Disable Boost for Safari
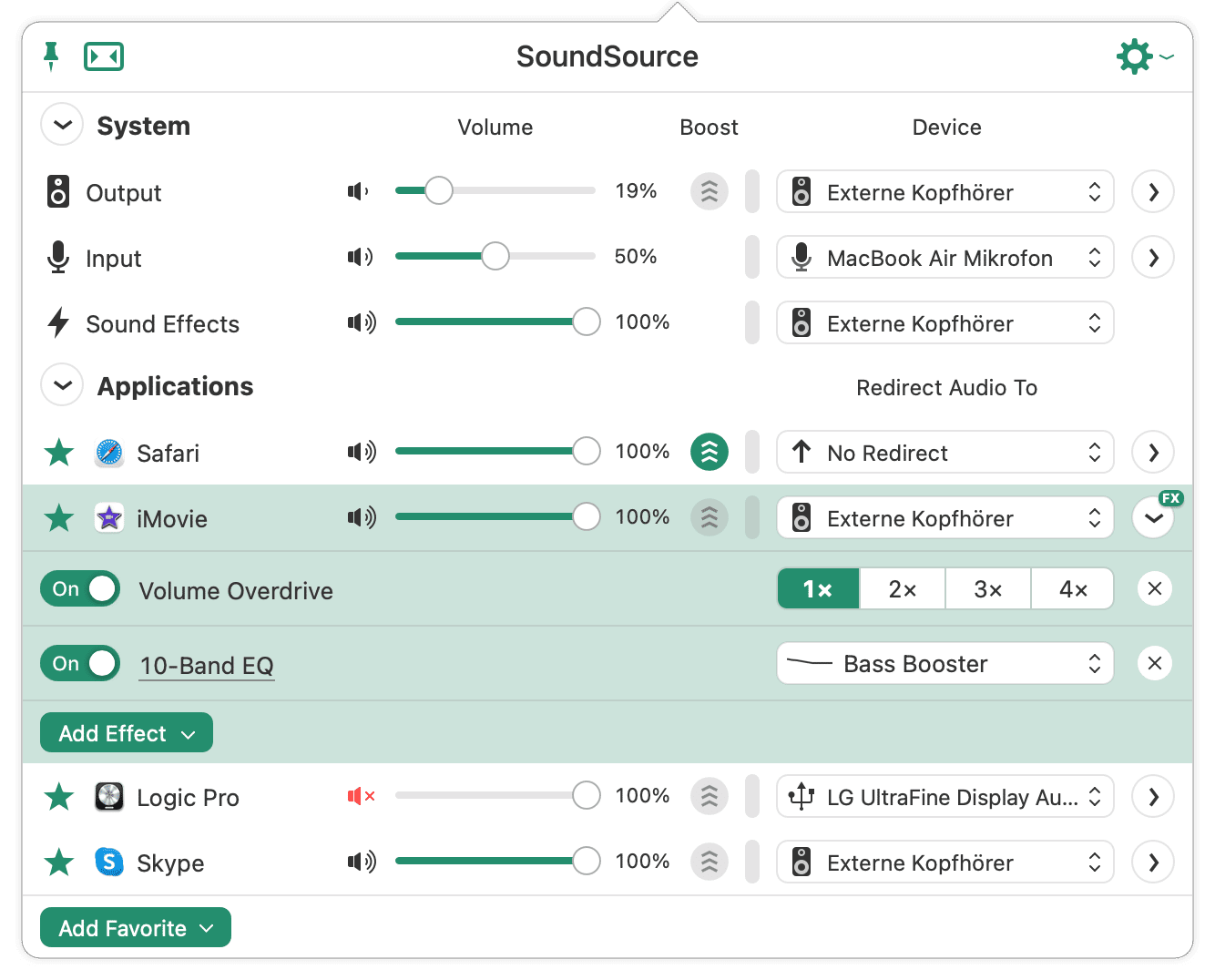The width and height of the screenshot is (1215, 980). click(710, 452)
